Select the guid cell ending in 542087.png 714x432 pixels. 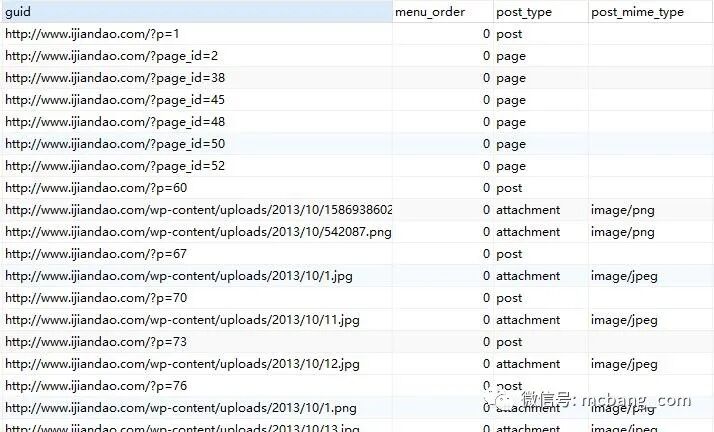coord(197,232)
